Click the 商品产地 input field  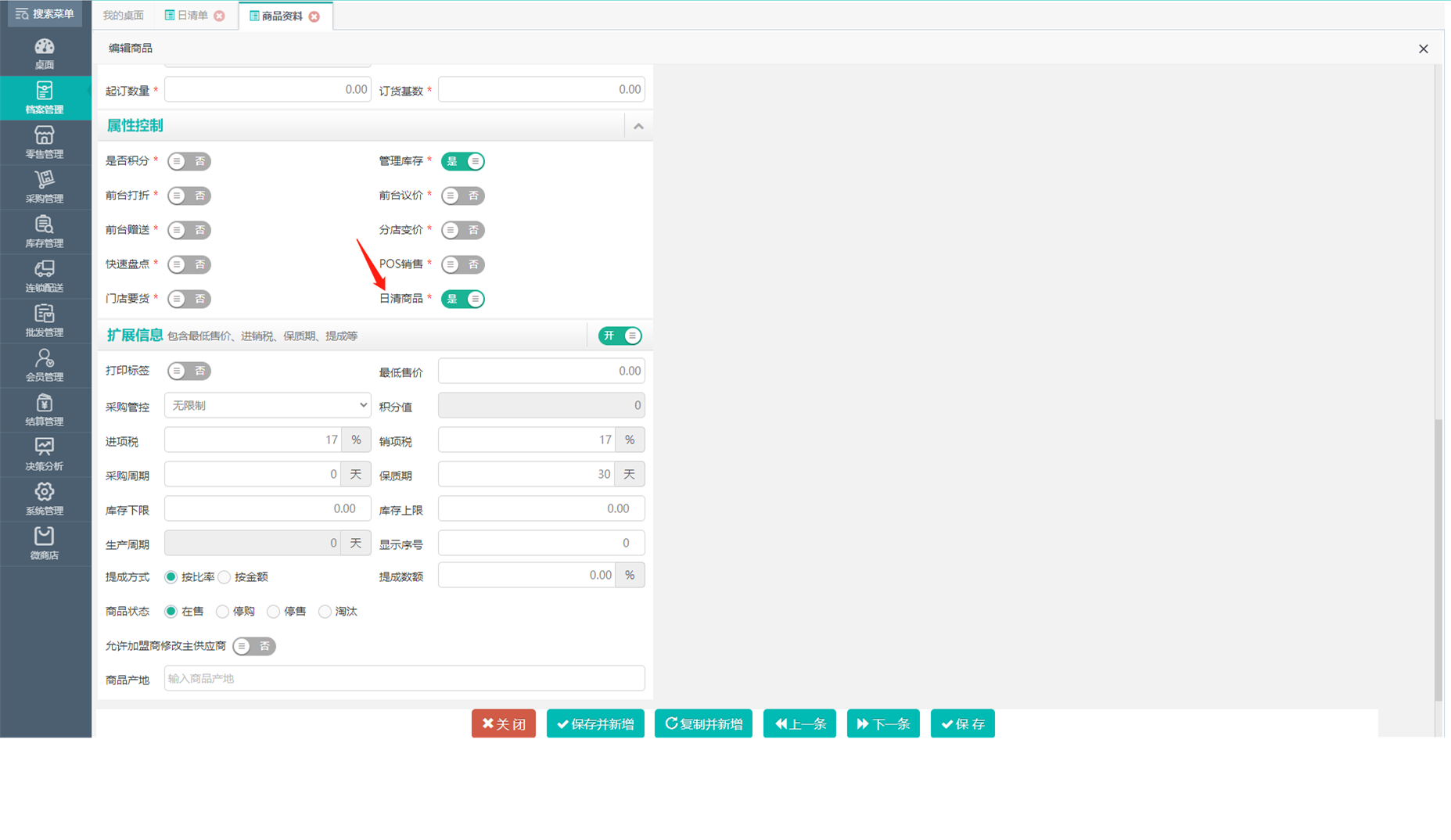click(404, 678)
